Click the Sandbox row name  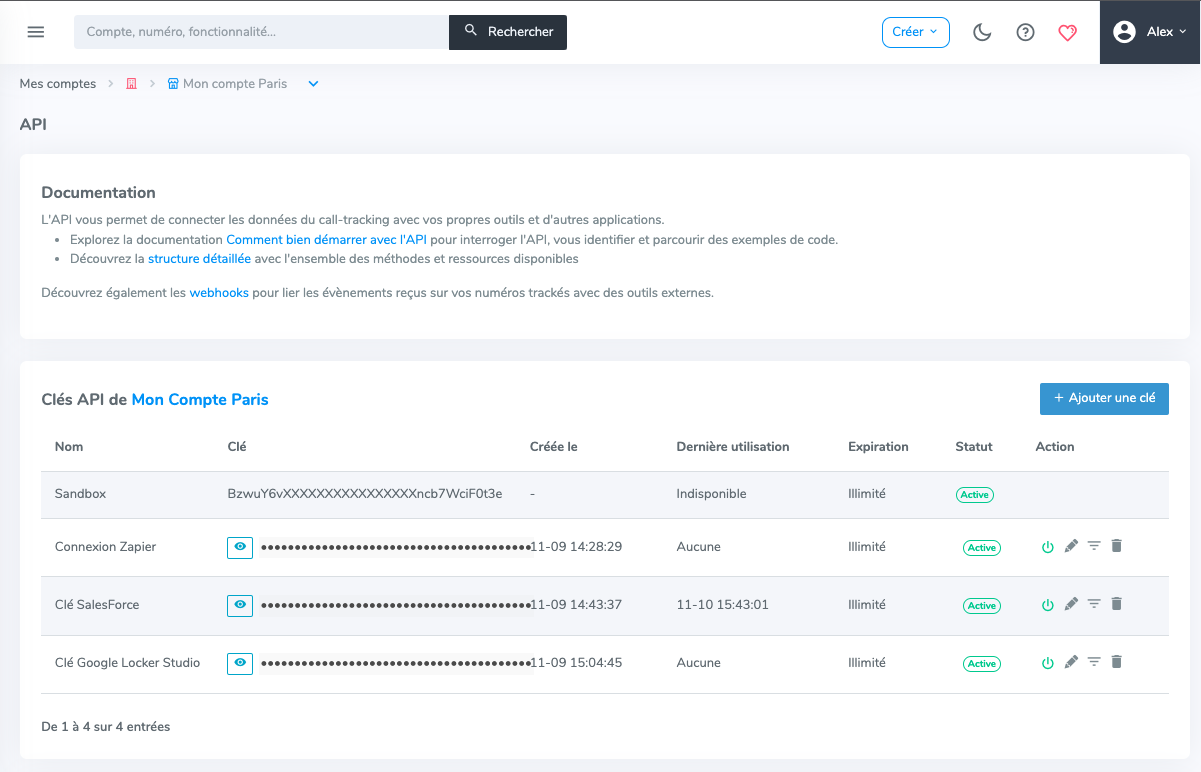pos(80,494)
